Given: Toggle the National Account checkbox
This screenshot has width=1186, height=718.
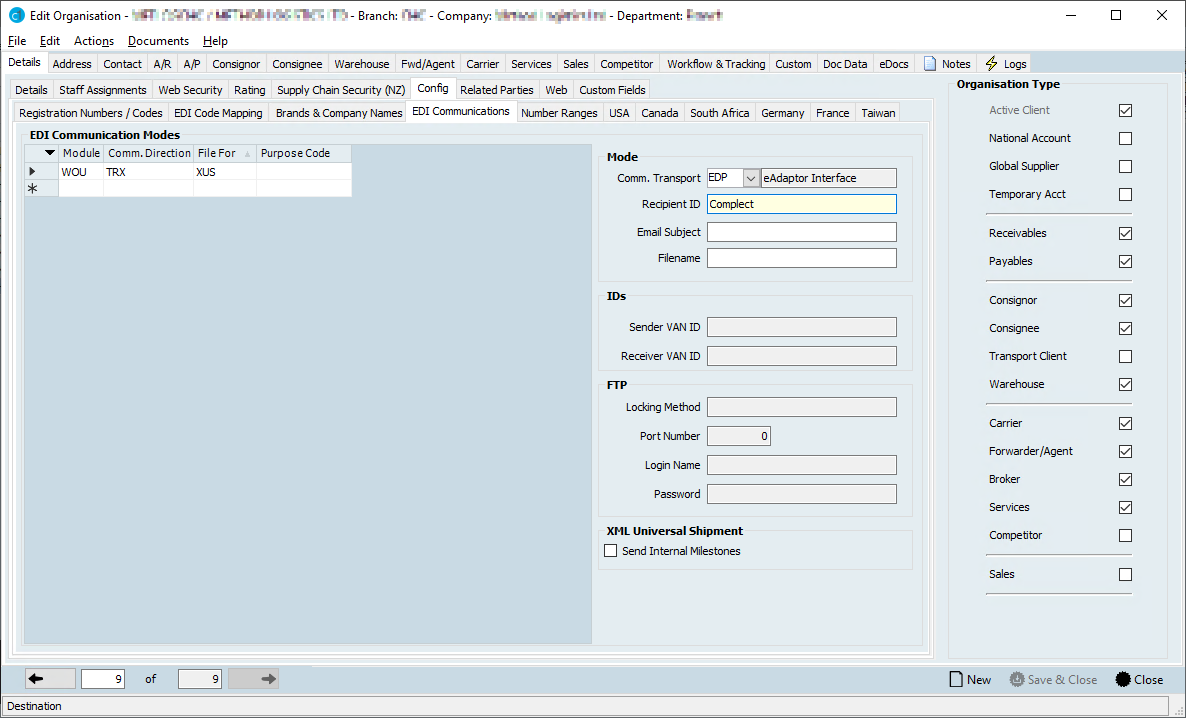Looking at the screenshot, I should point(1125,139).
